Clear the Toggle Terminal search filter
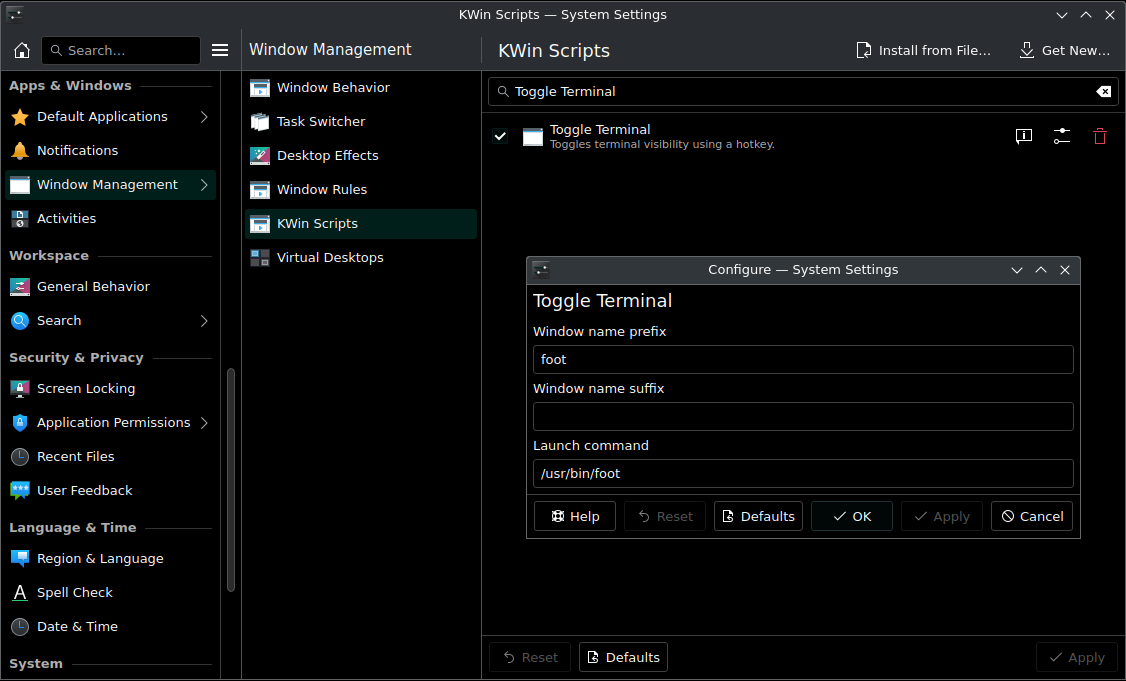 point(1104,91)
